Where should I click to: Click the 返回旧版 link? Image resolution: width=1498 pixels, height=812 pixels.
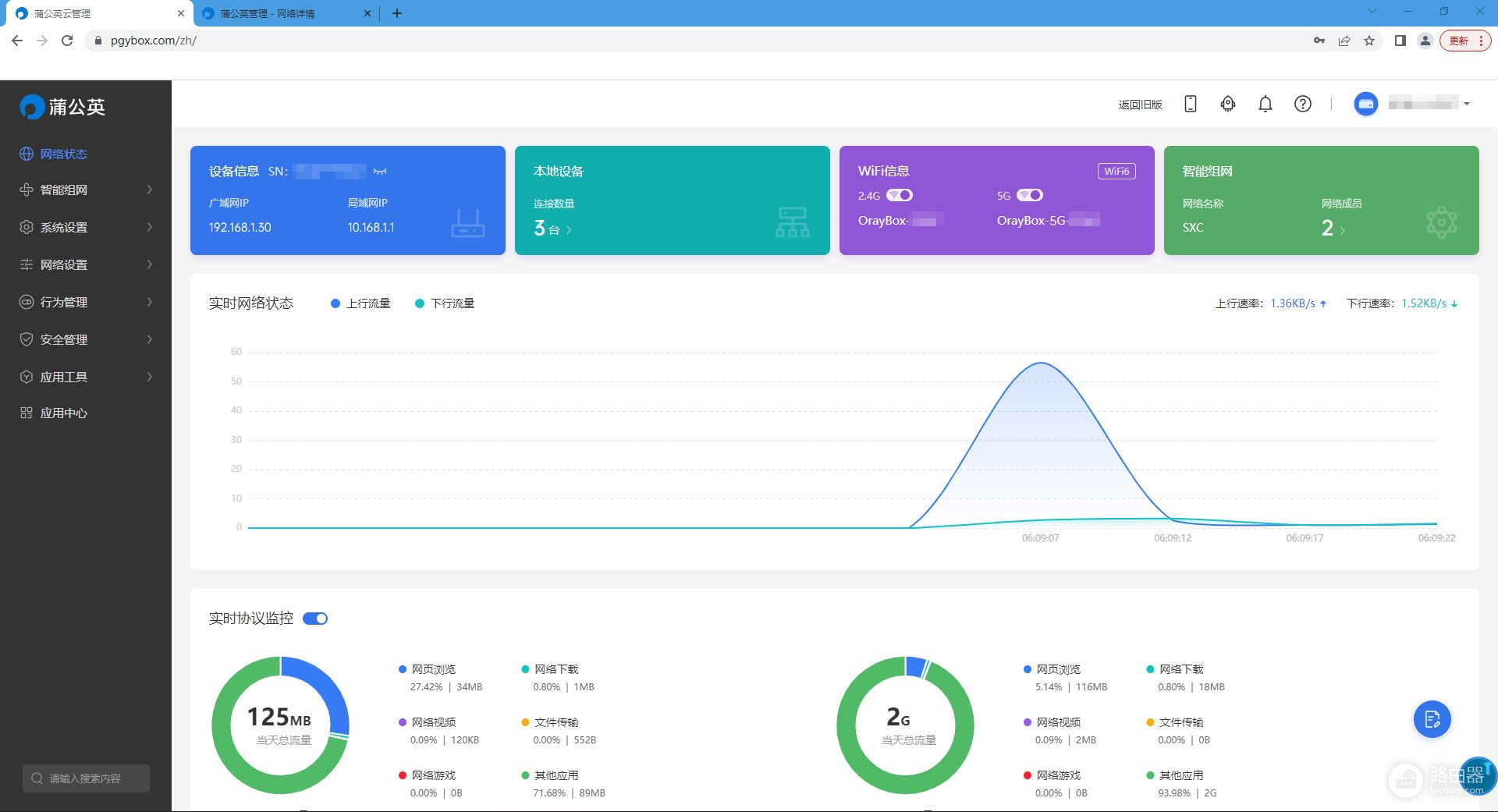(1140, 104)
